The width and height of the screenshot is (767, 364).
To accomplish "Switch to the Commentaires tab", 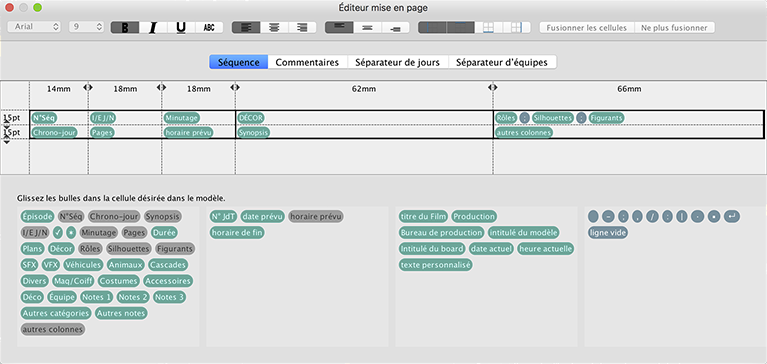I will 307,62.
